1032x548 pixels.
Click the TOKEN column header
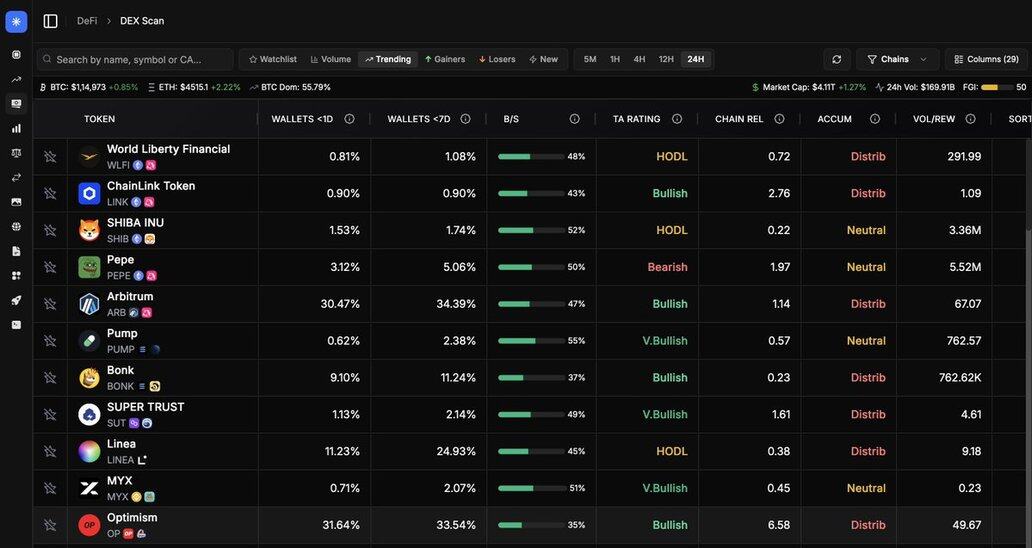(x=99, y=119)
